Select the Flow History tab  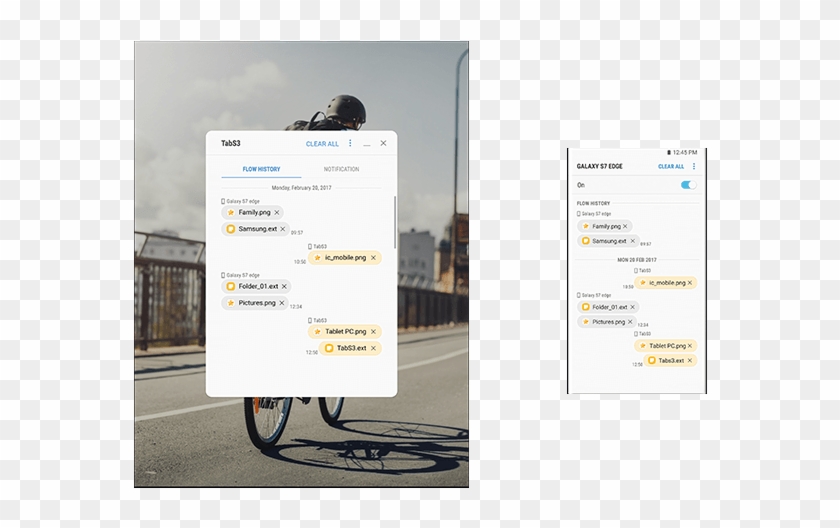tap(261, 169)
